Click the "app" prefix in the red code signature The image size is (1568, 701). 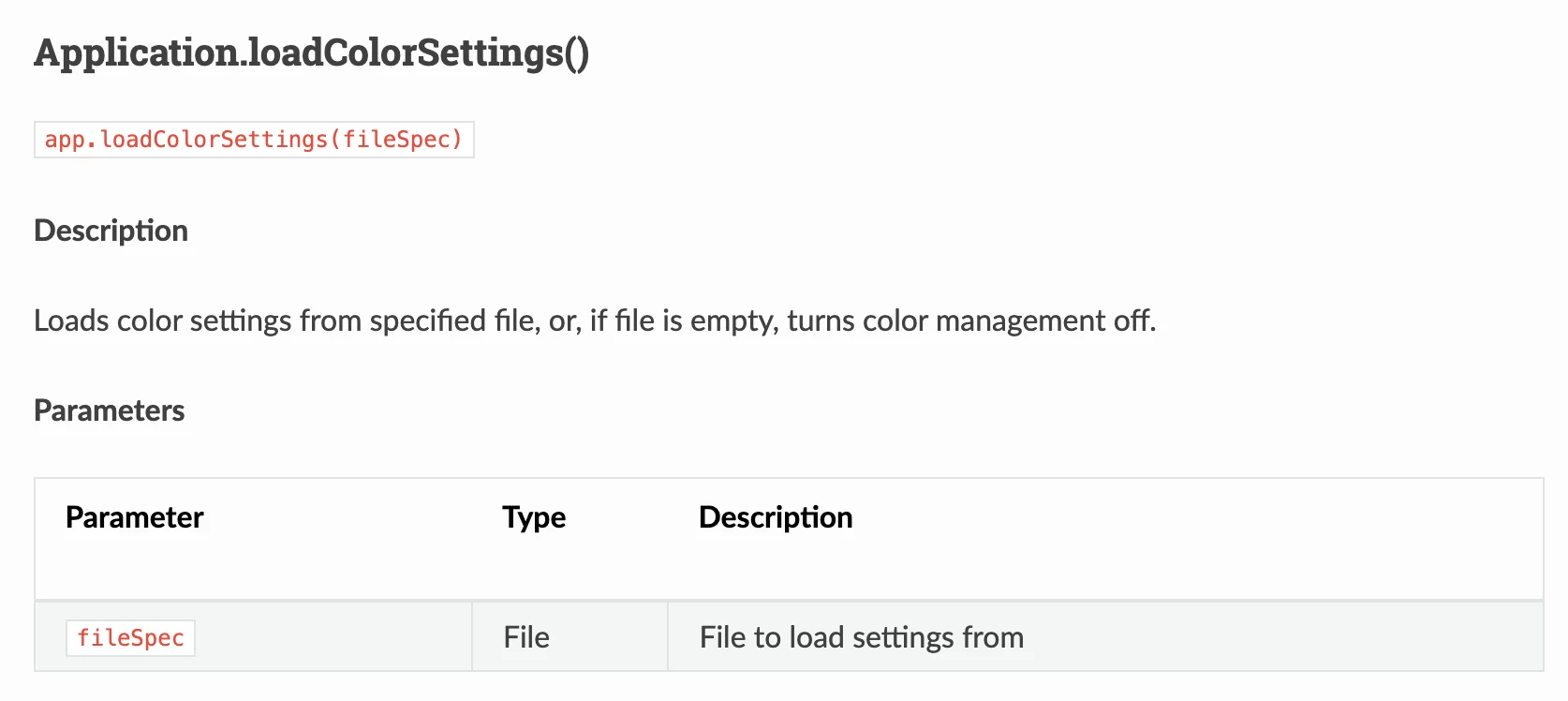(x=65, y=140)
